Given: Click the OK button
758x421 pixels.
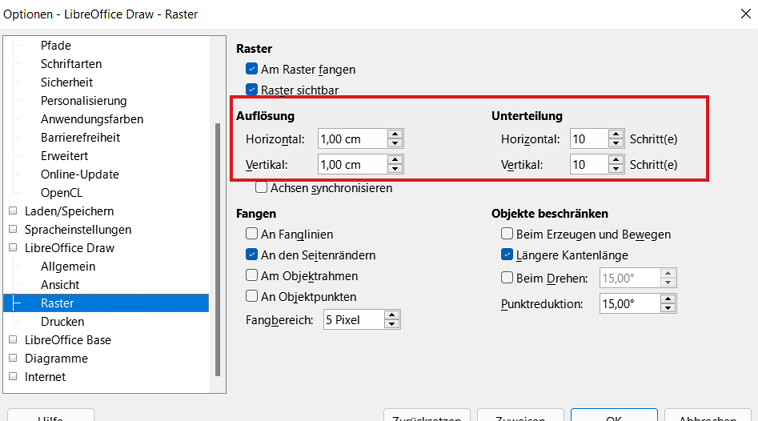Looking at the screenshot, I should [x=613, y=416].
